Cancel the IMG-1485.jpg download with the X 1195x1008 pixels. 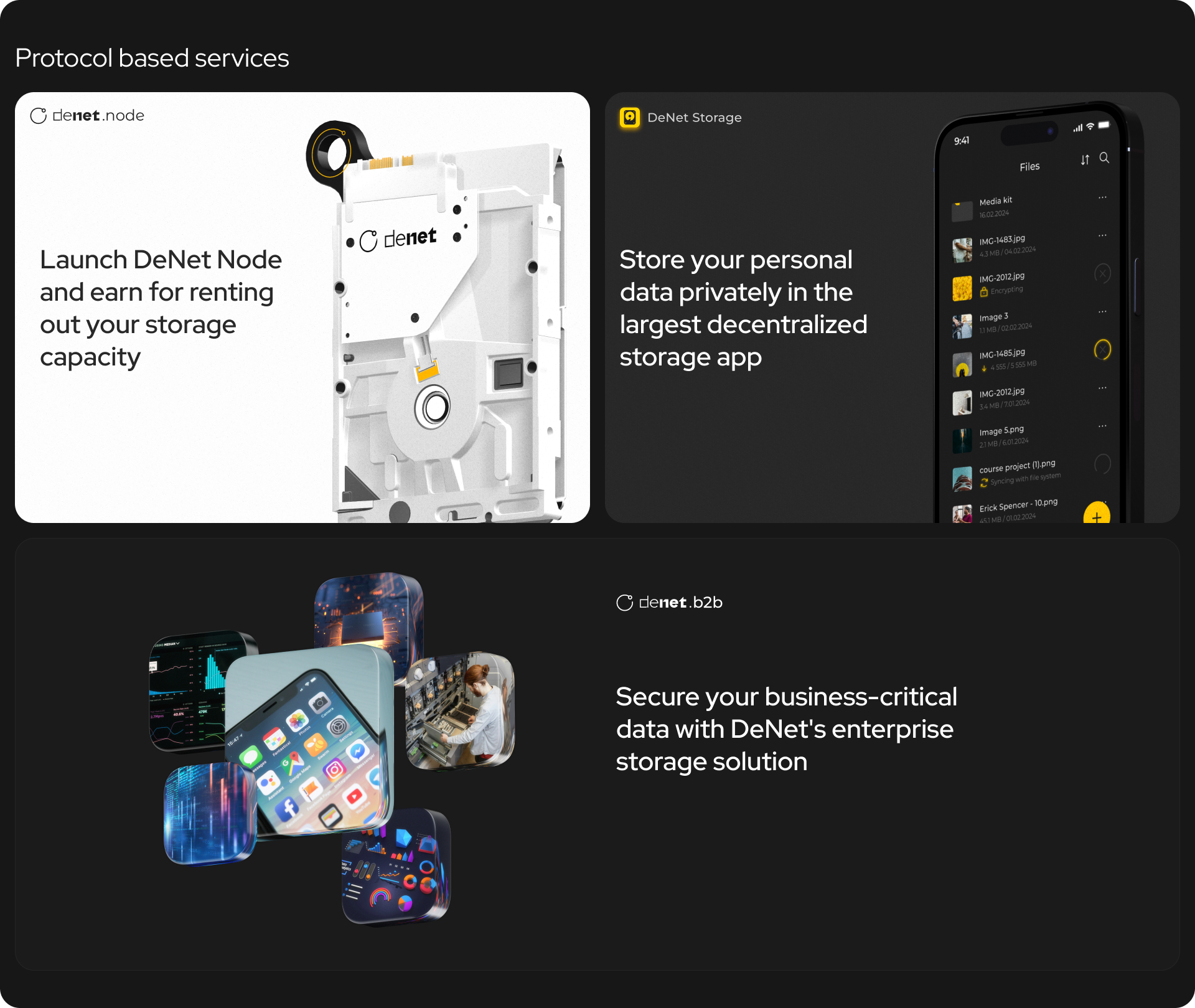(x=1102, y=351)
